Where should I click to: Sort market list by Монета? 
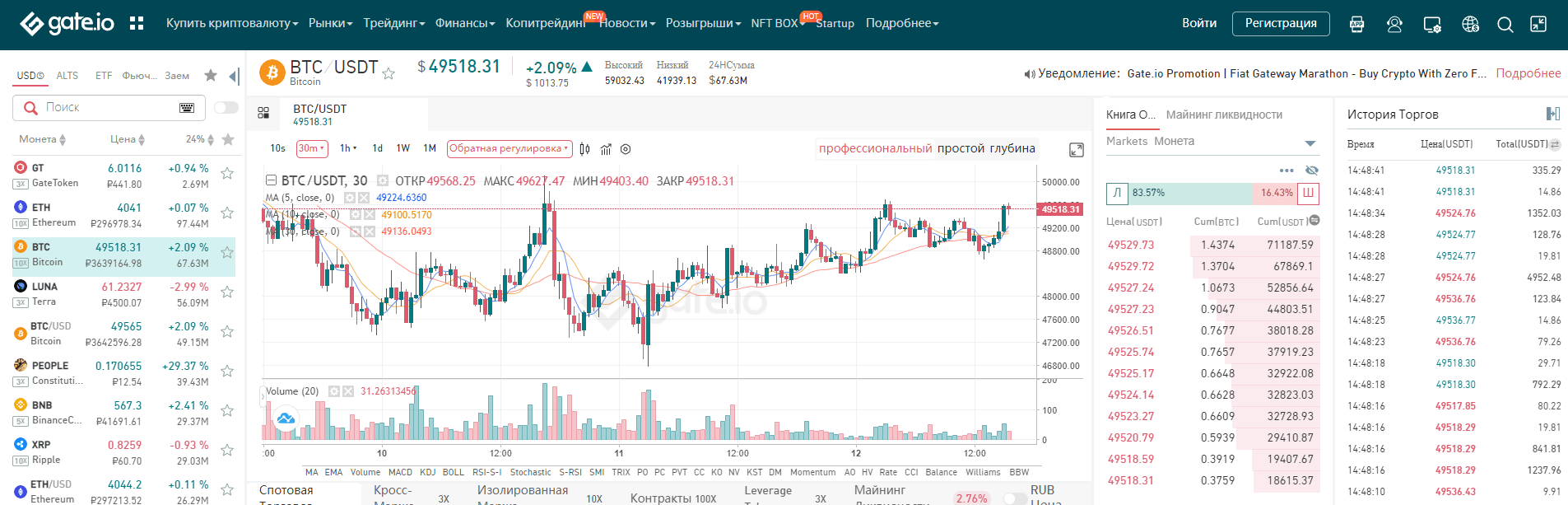(x=43, y=139)
